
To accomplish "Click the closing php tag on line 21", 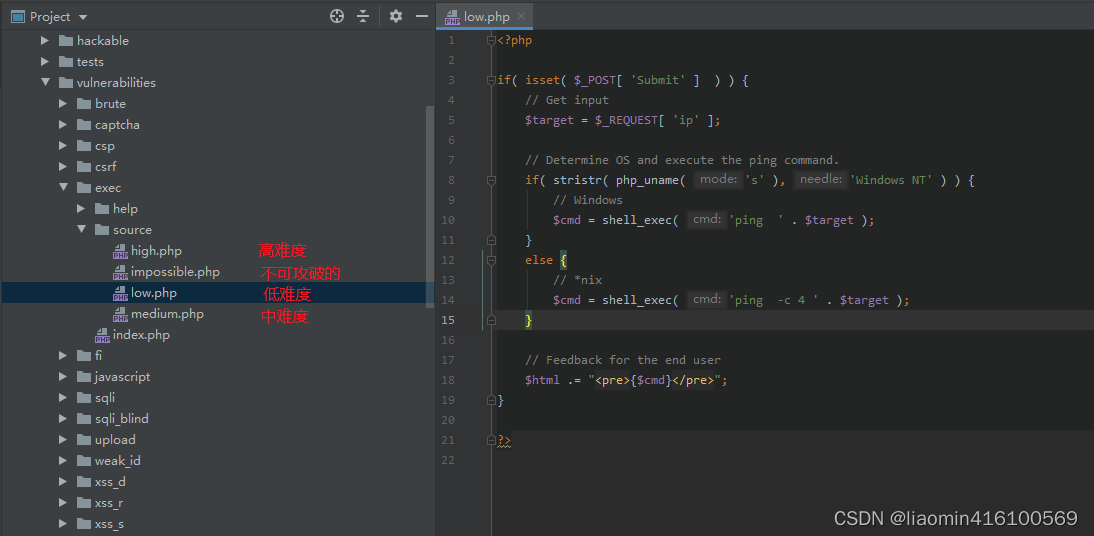I will click(x=504, y=440).
